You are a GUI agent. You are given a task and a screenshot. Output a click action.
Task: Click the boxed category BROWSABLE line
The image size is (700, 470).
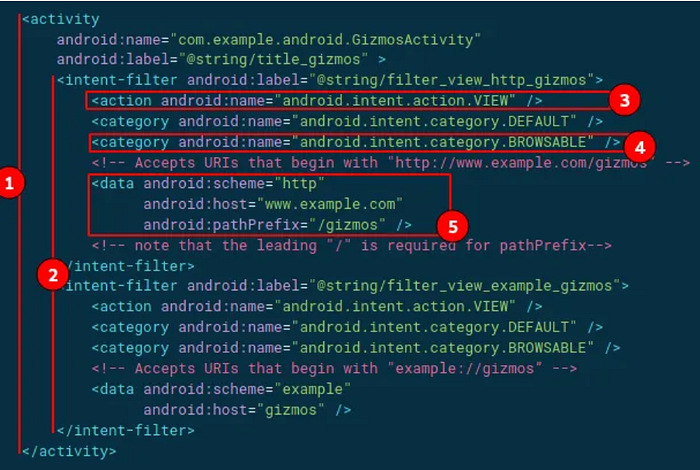click(356, 142)
